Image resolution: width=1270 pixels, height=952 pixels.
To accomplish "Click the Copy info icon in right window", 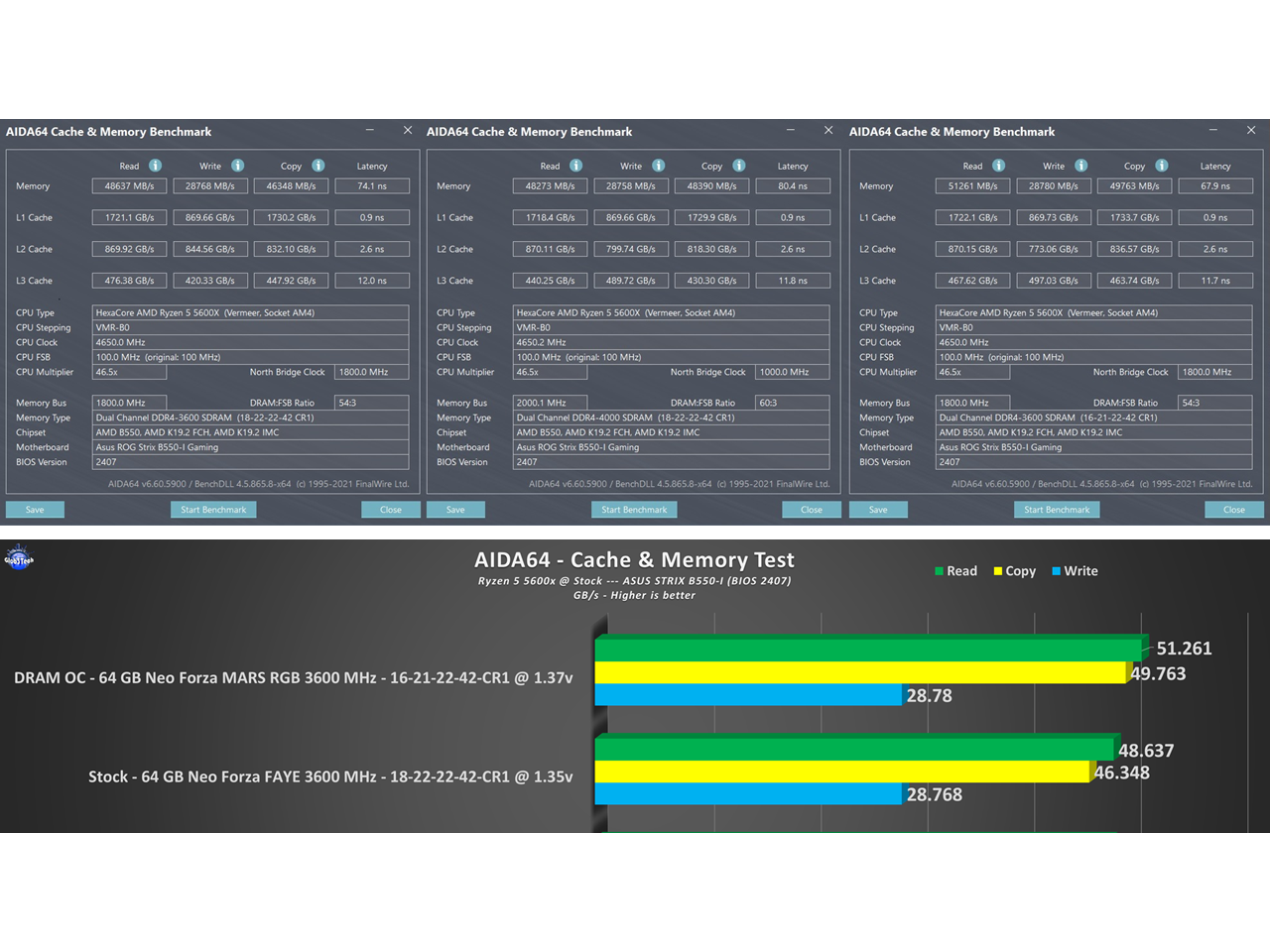I will (1162, 166).
